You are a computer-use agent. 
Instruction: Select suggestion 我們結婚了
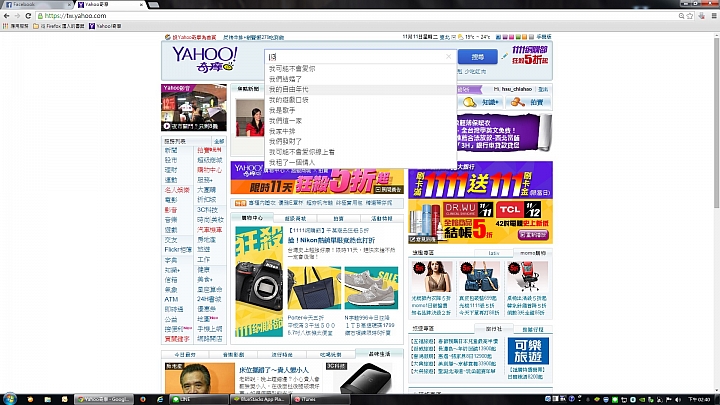pyautogui.click(x=285, y=79)
